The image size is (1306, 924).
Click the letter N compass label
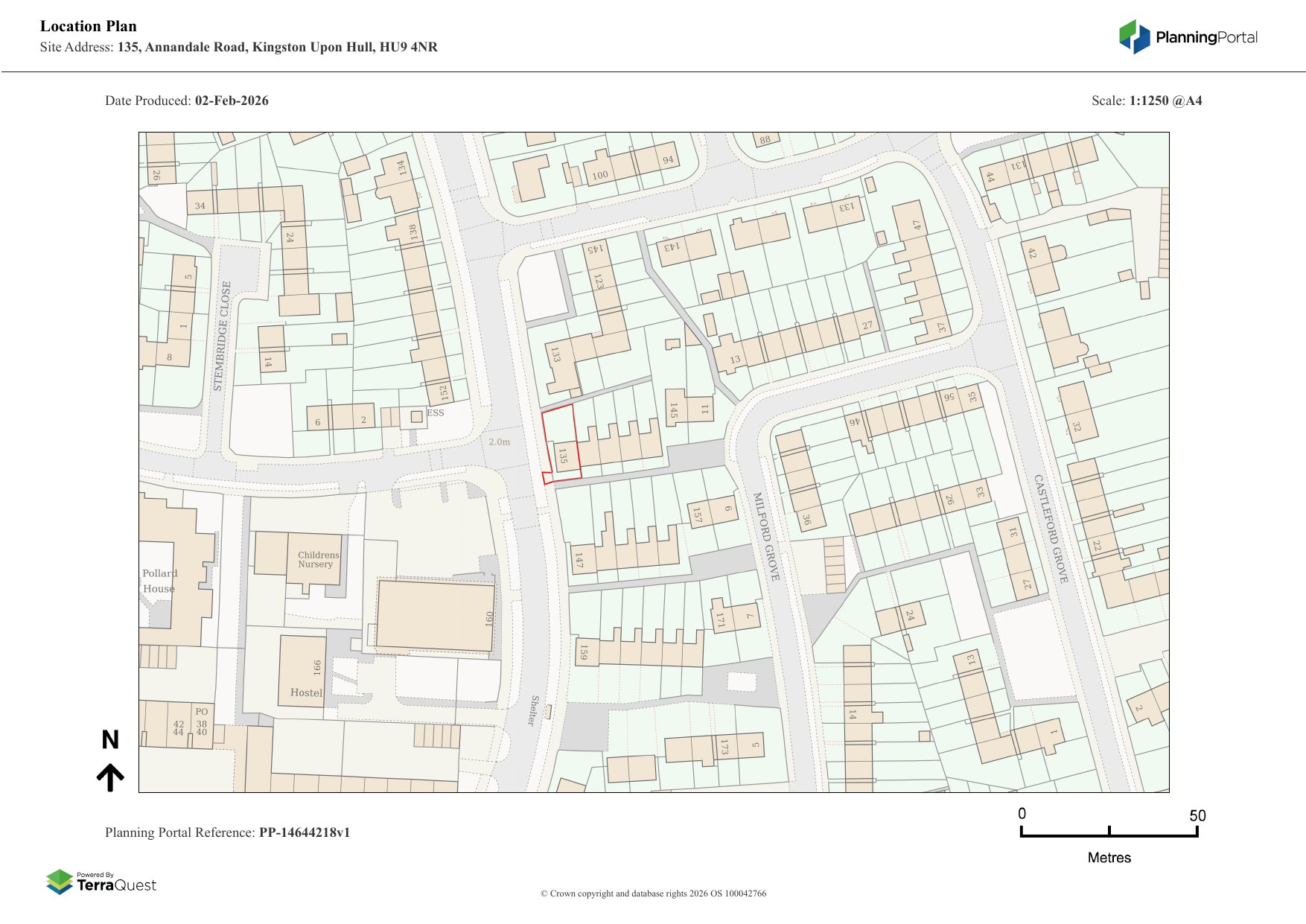point(110,739)
